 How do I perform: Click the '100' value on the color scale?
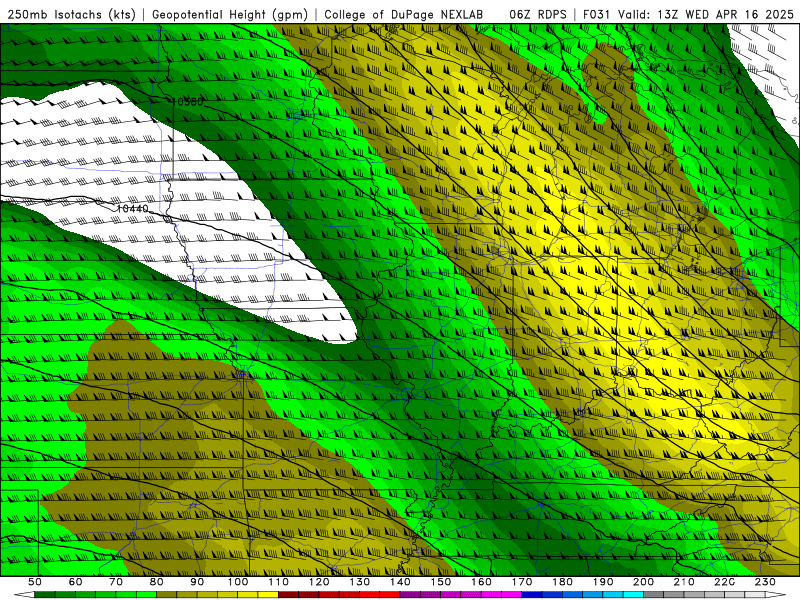point(238,582)
